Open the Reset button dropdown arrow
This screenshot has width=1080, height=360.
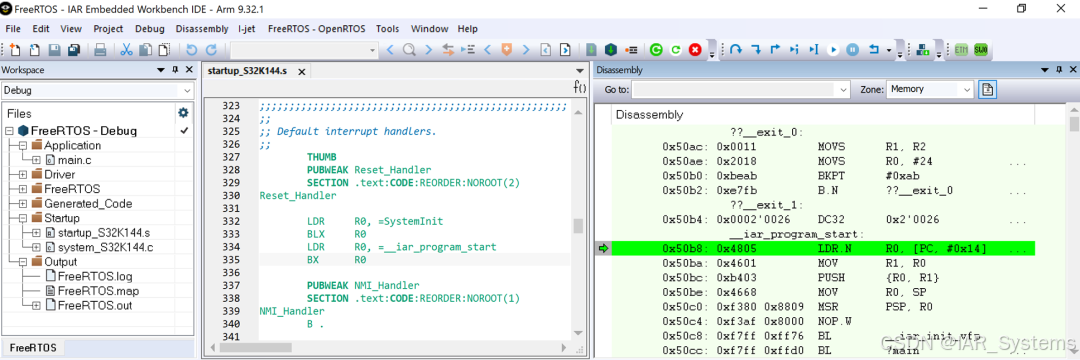click(x=889, y=50)
